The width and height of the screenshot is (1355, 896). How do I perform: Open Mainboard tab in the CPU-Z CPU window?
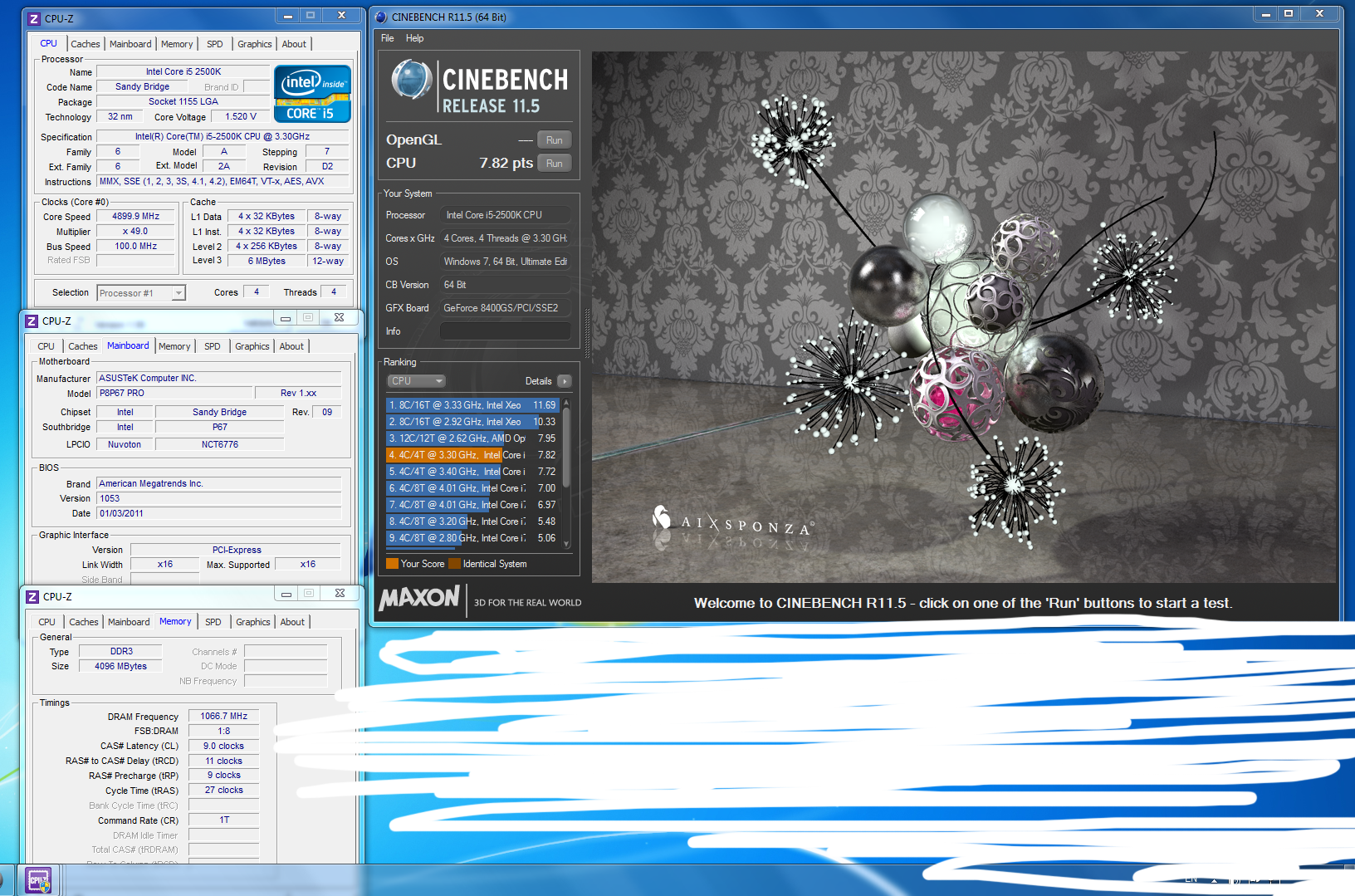(130, 44)
